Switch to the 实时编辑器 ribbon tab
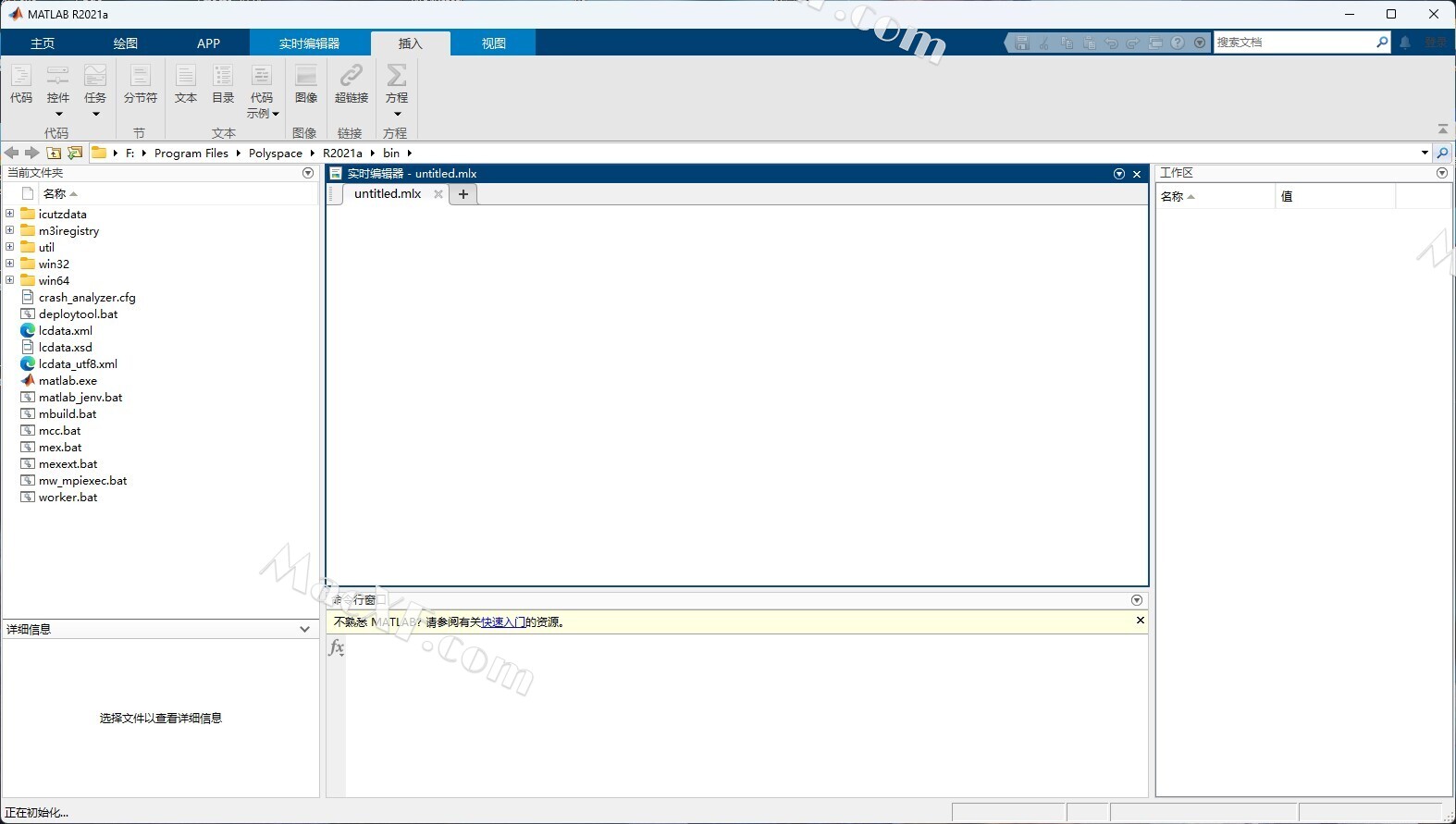This screenshot has height=824, width=1456. coord(310,43)
